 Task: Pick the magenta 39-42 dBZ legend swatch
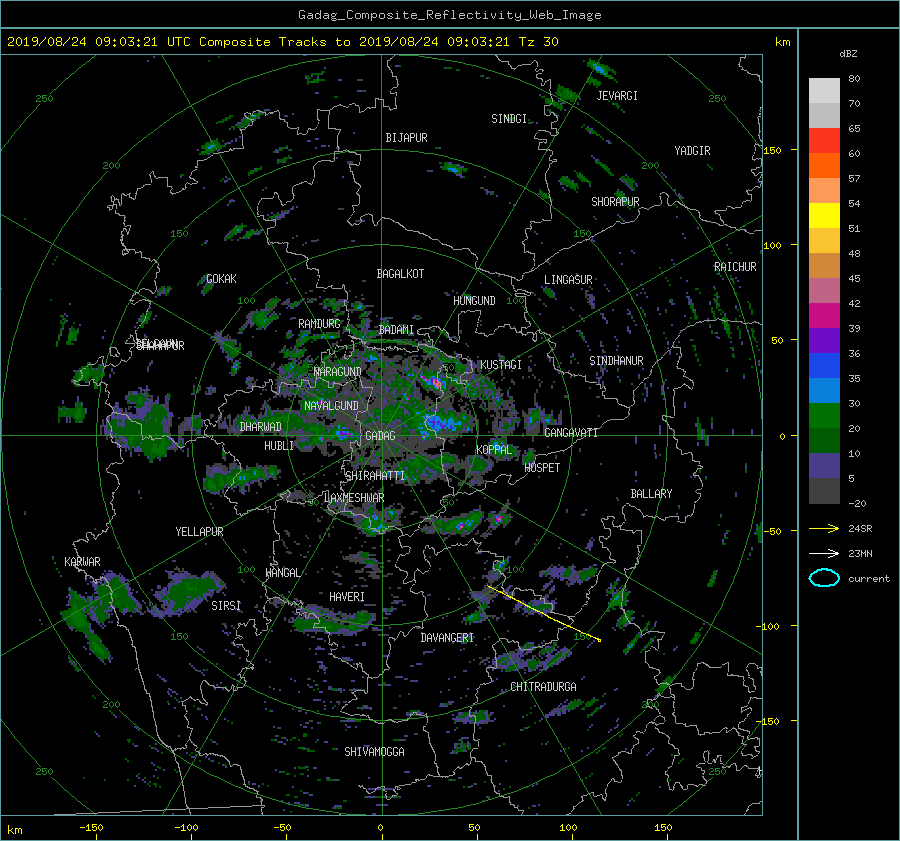pyautogui.click(x=824, y=316)
